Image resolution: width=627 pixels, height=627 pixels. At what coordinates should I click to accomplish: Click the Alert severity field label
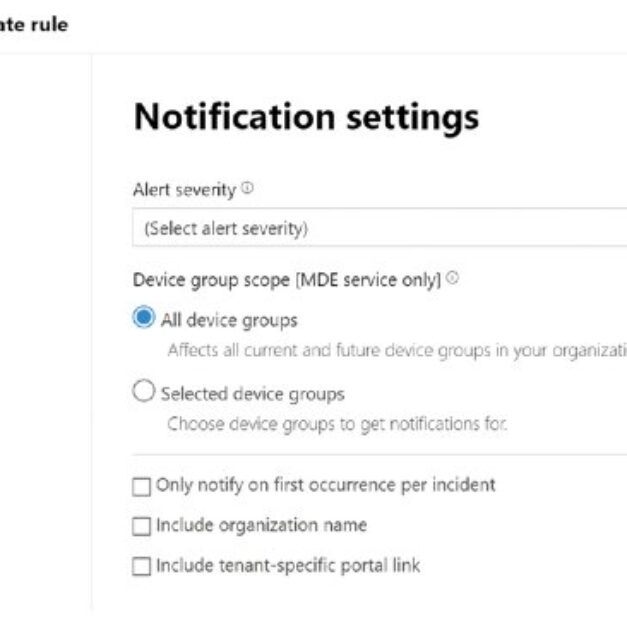184,189
